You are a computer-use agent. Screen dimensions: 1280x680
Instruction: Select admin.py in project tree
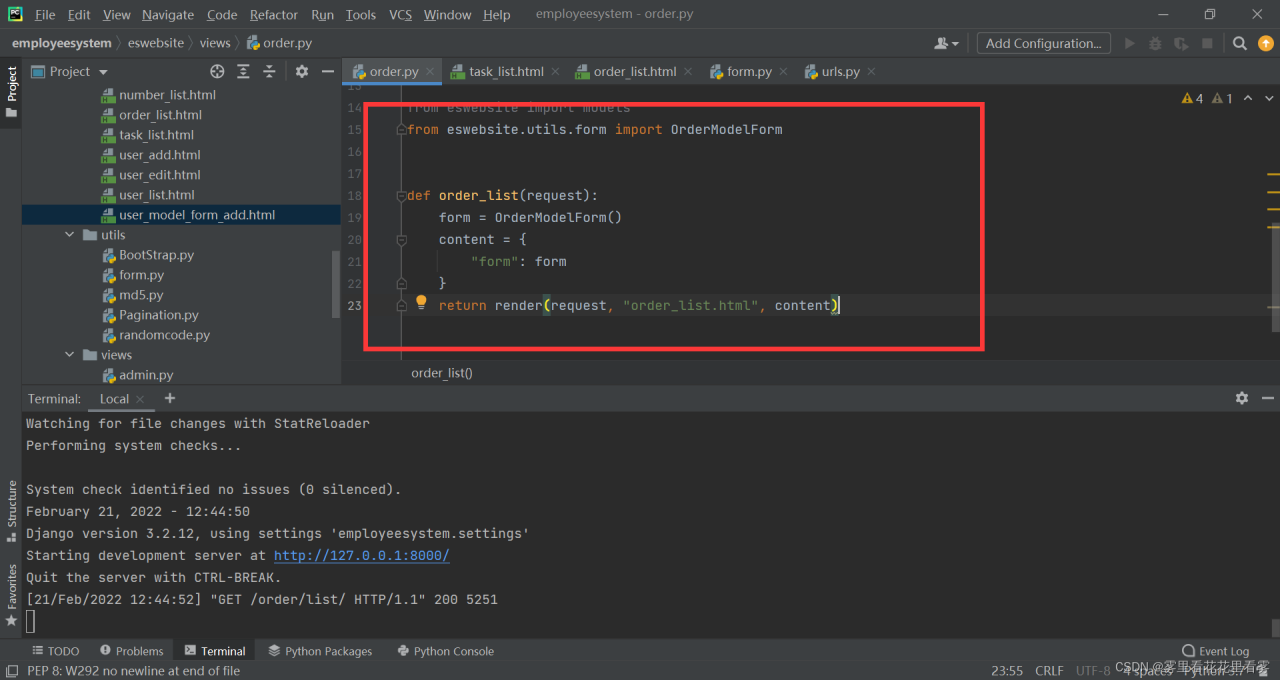point(138,375)
